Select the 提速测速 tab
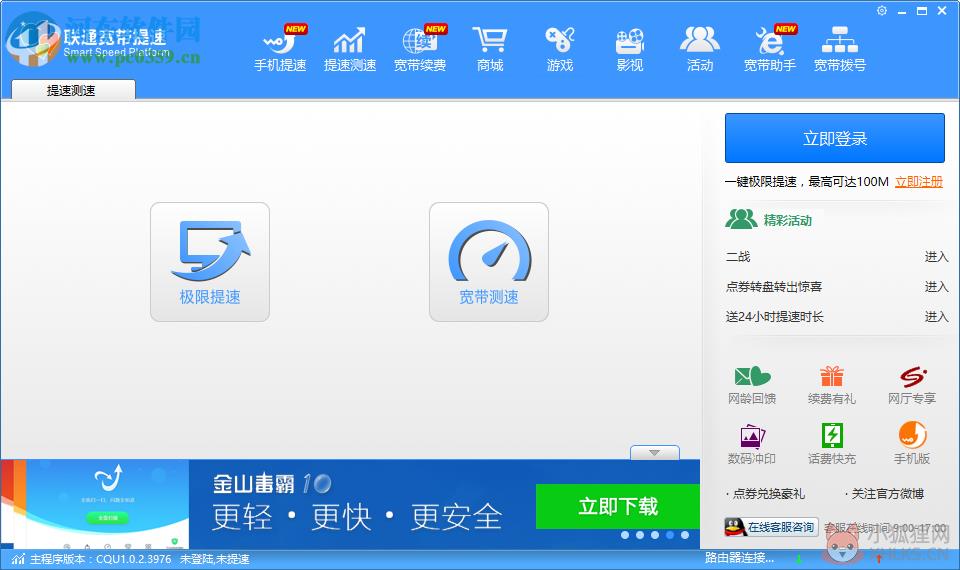The width and height of the screenshot is (960, 570). pyautogui.click(x=73, y=90)
